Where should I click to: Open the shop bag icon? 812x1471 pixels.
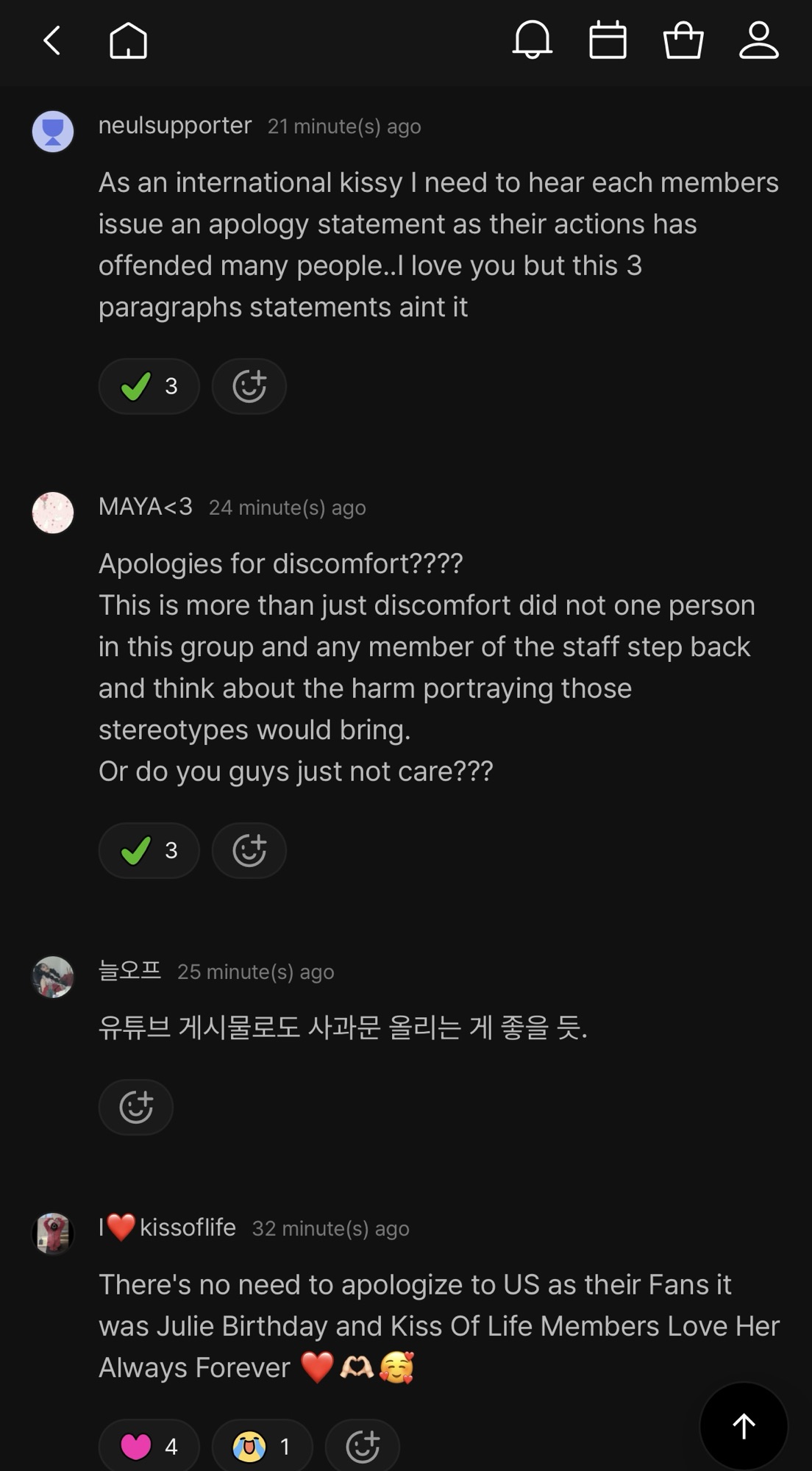[683, 40]
